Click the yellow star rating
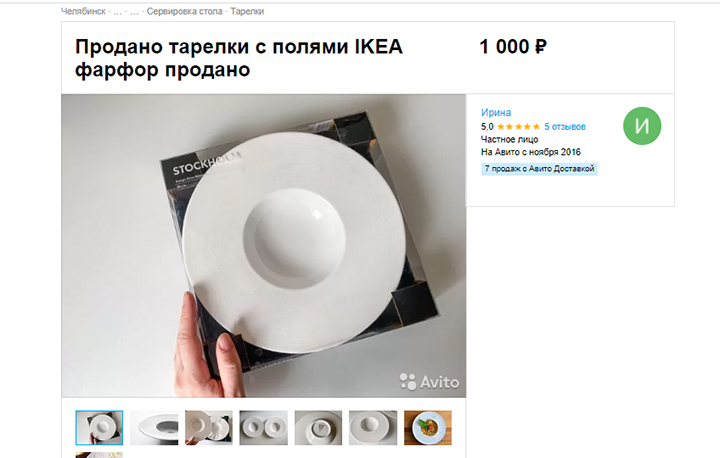This screenshot has width=720, height=458. [x=518, y=127]
